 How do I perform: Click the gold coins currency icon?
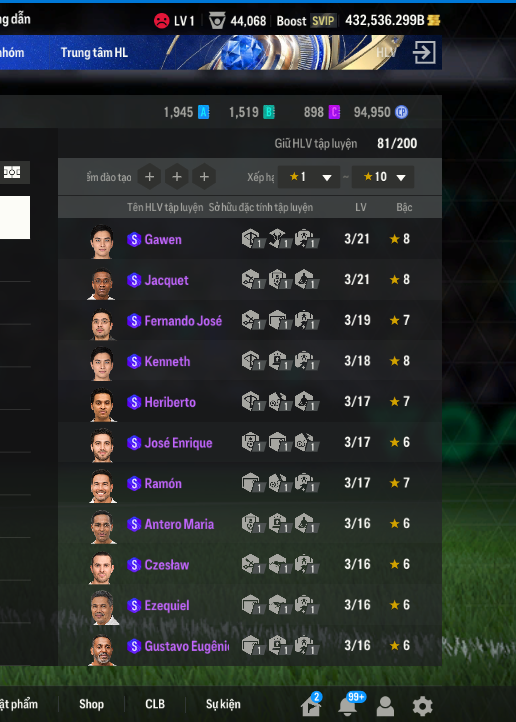[434, 20]
